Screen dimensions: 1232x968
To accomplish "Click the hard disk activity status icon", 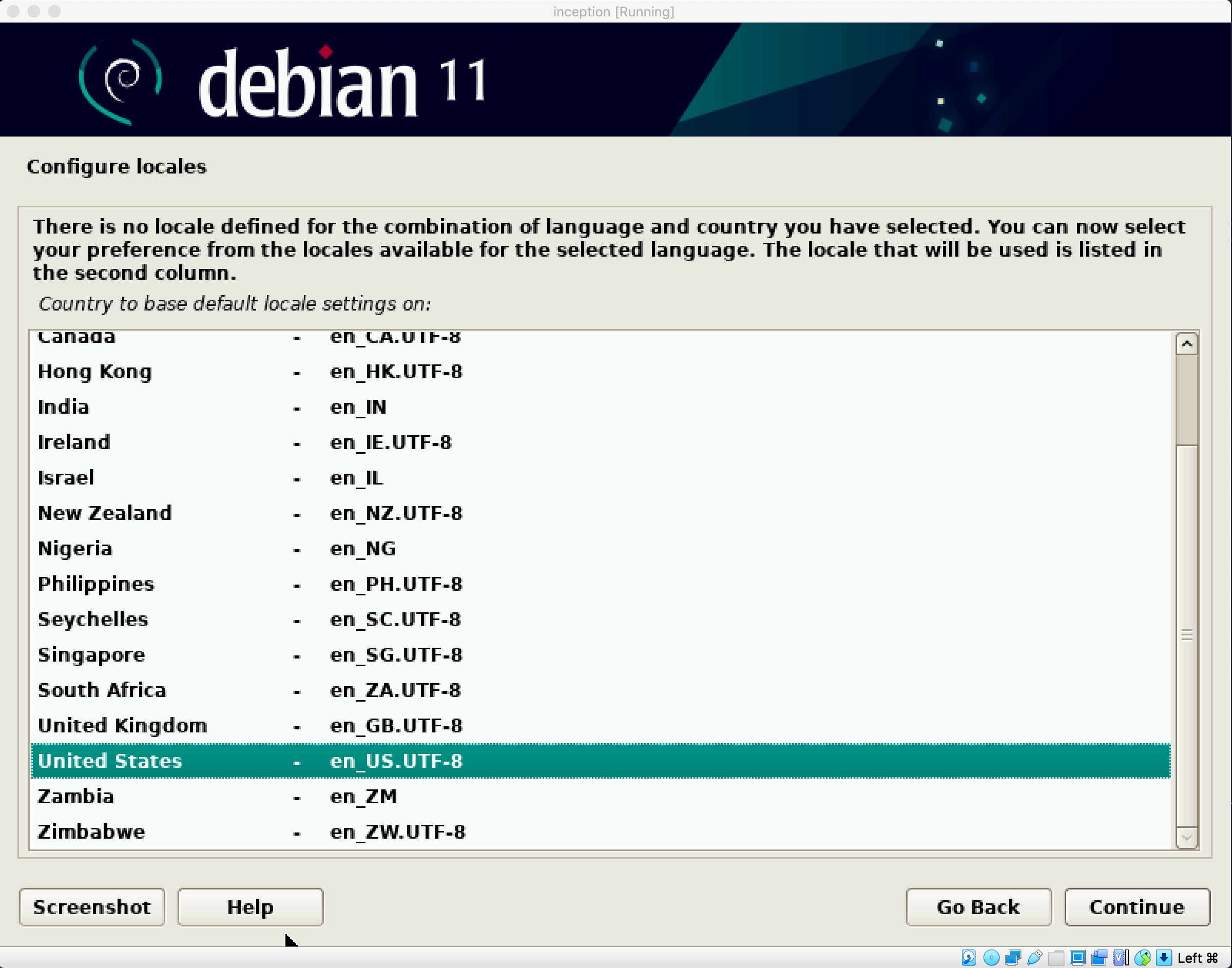I will [x=969, y=958].
